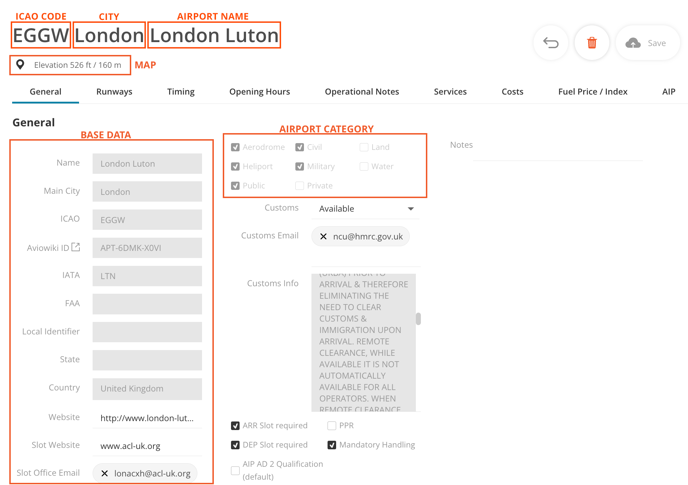Switch to the Timing tab

pos(181,91)
